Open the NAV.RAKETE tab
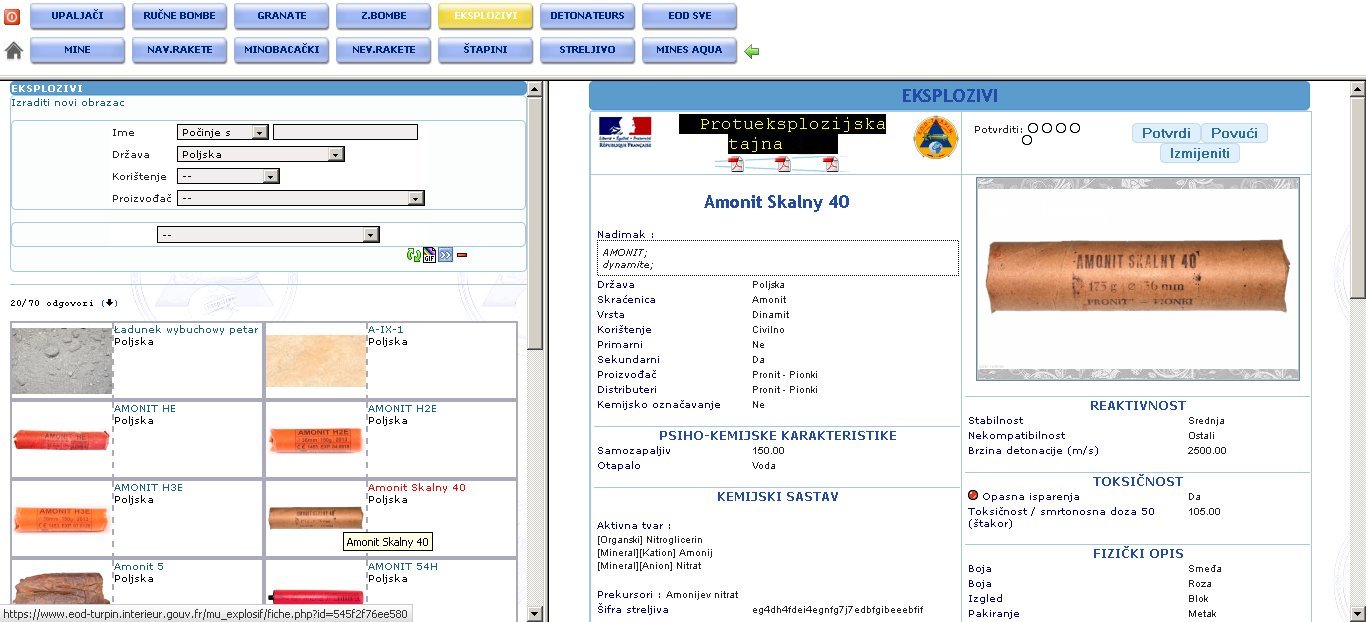This screenshot has width=1366, height=622. pos(180,50)
